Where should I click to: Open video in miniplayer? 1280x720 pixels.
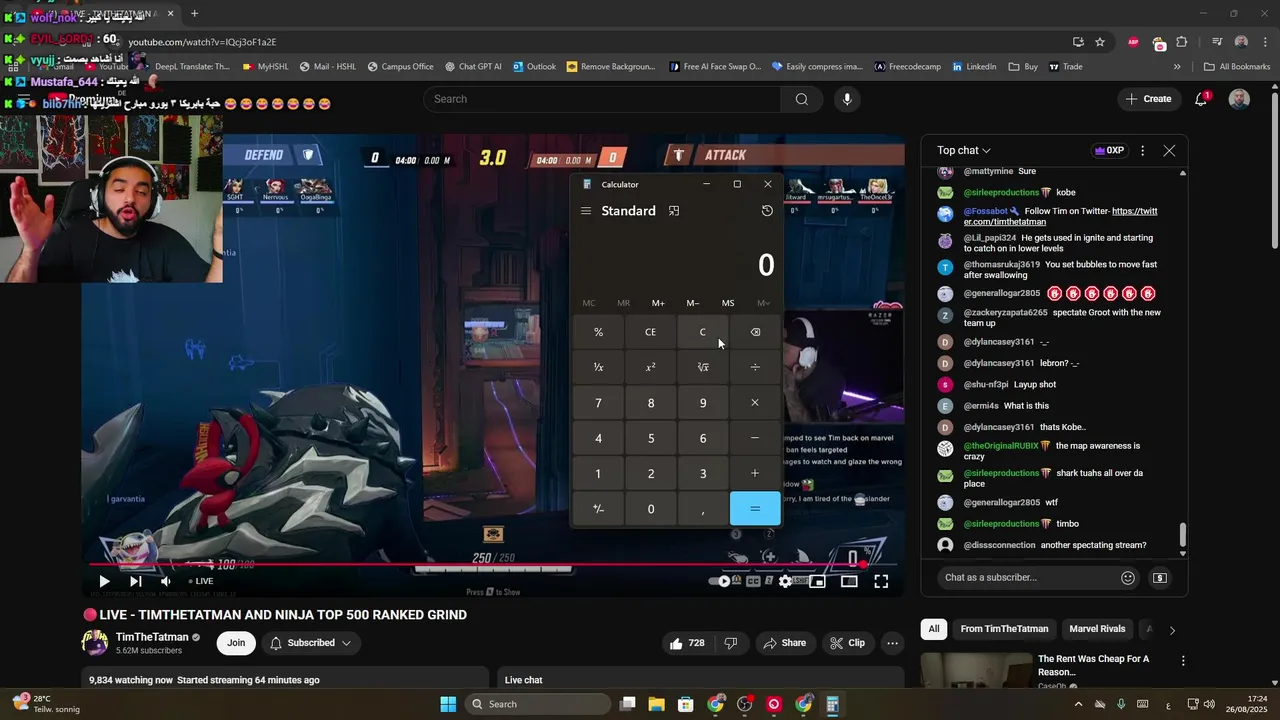817,581
